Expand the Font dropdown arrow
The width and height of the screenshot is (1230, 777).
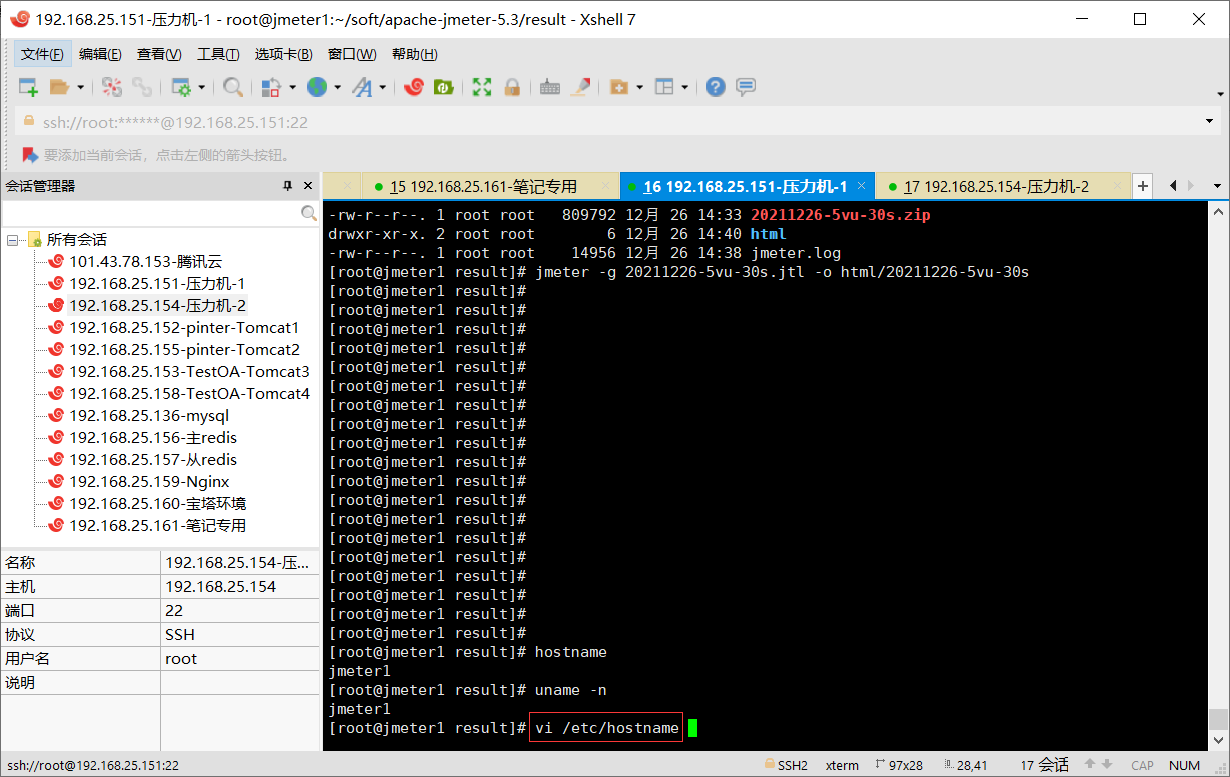pos(383,87)
